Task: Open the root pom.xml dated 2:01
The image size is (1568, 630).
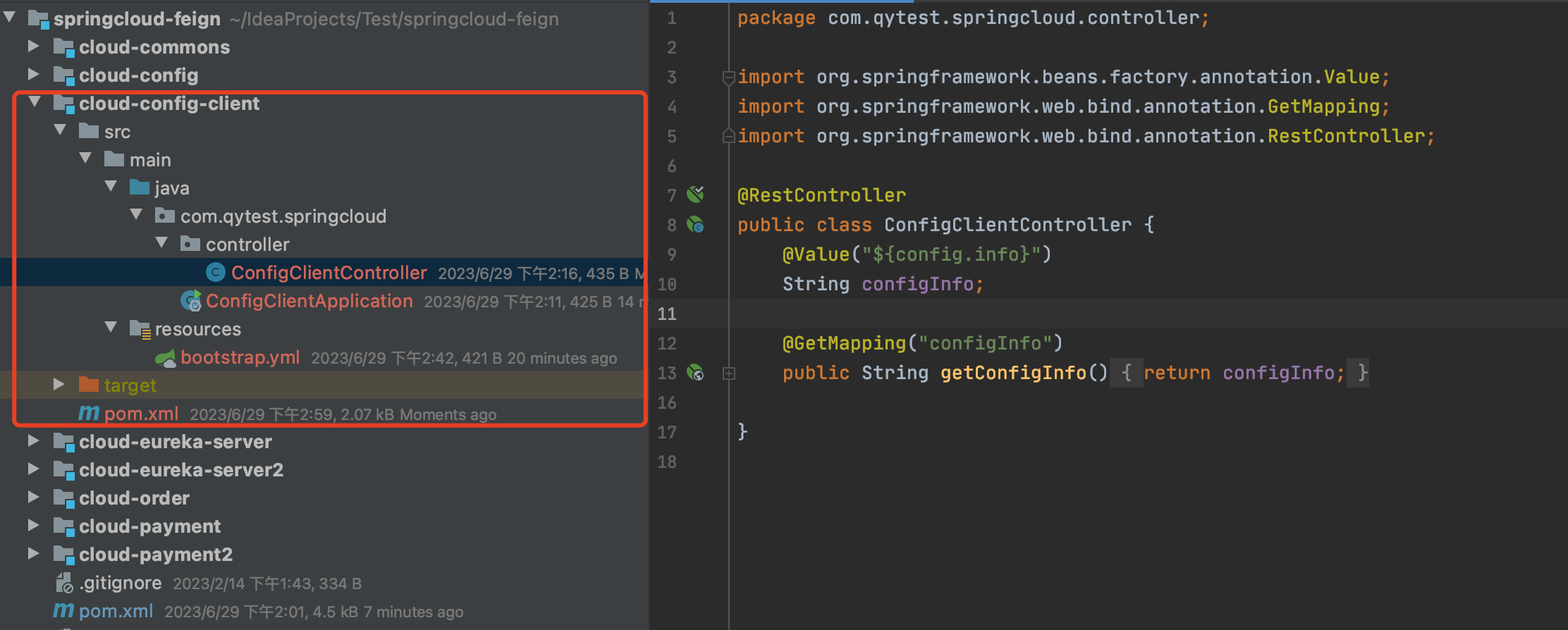Action: (x=116, y=611)
